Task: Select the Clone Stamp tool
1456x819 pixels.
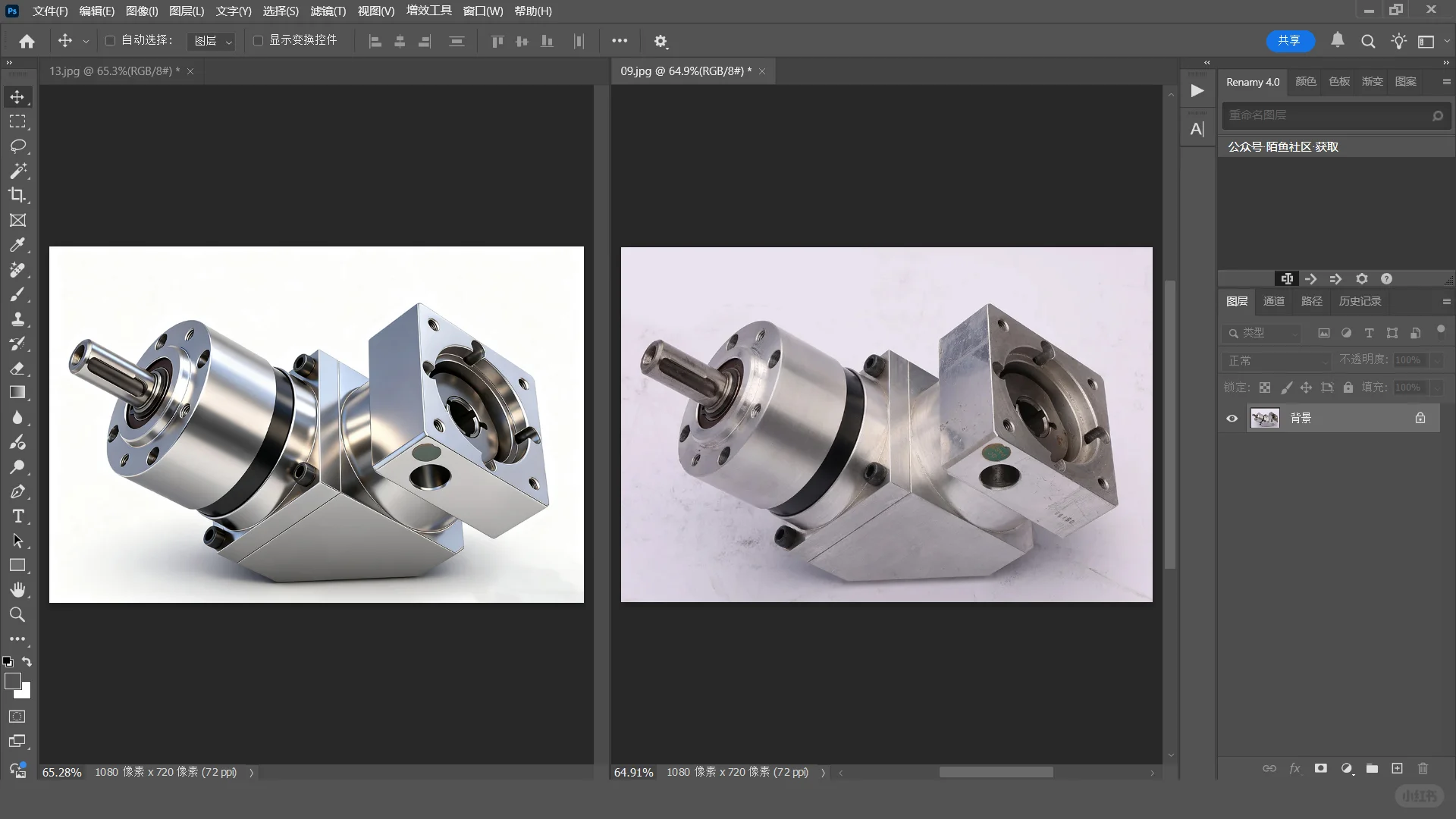Action: point(18,318)
